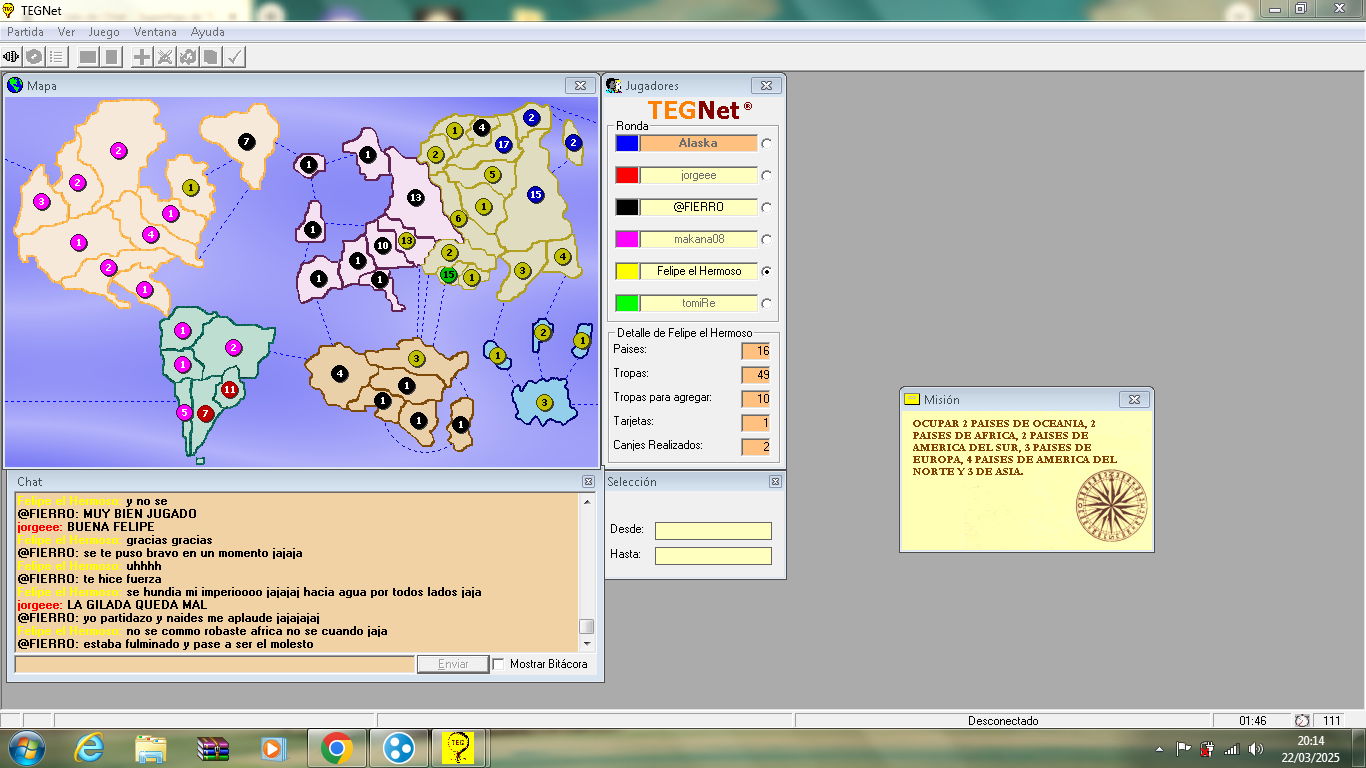Select the radio button for Alaska
Viewport: 1366px width, 768px height.
coord(767,143)
